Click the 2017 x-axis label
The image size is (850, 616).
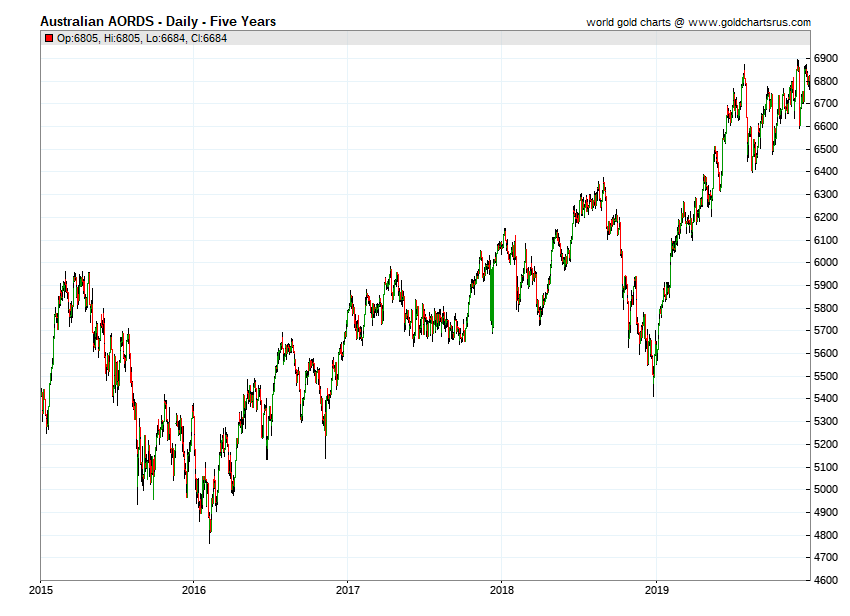347,591
